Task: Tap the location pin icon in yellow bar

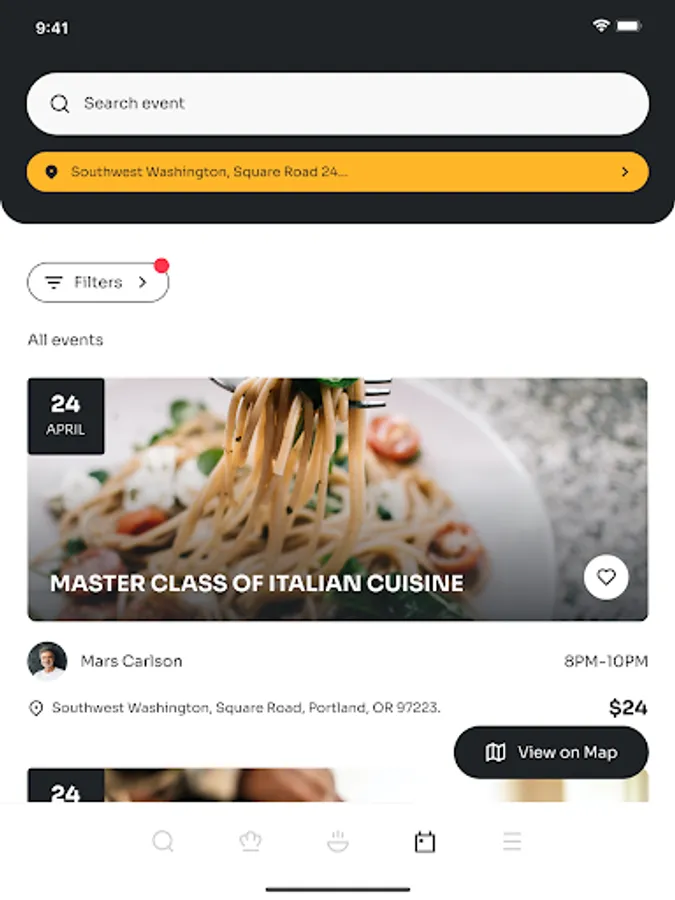Action: 51,172
